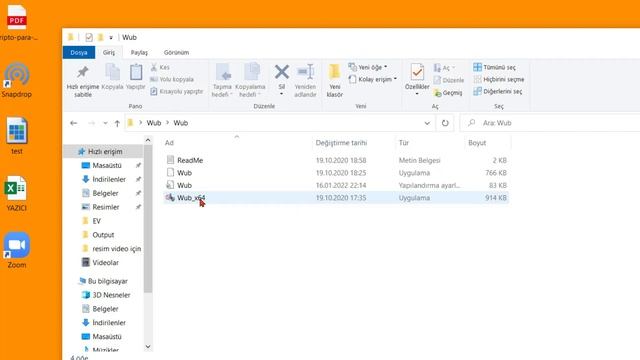Open pinned İndirilenler under Hızlı erişim

[x=109, y=179]
